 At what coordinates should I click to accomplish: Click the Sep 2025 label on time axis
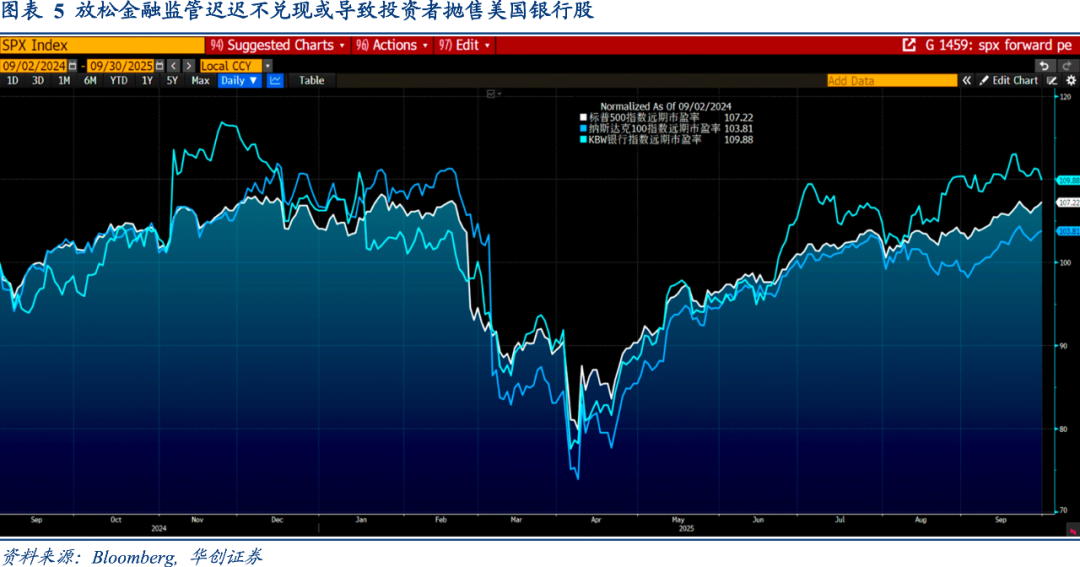(1001, 520)
